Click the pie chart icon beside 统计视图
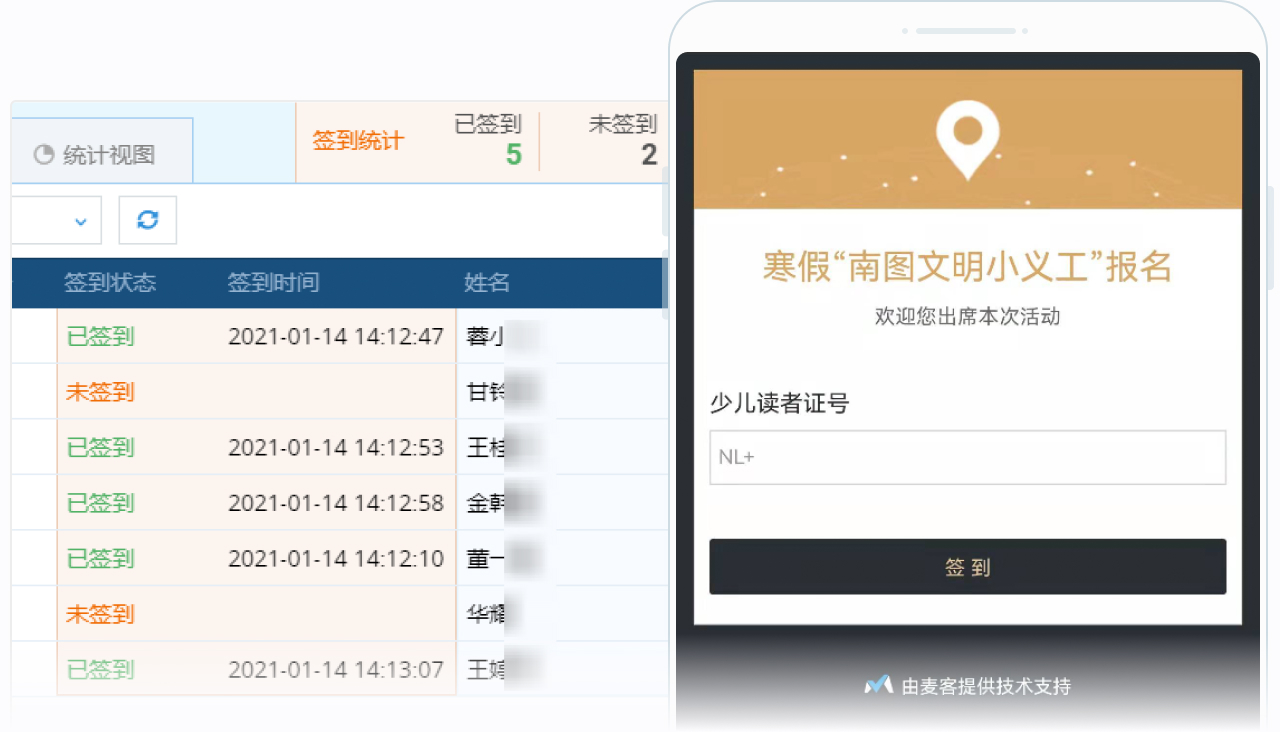Image resolution: width=1280 pixels, height=732 pixels. tap(43, 155)
